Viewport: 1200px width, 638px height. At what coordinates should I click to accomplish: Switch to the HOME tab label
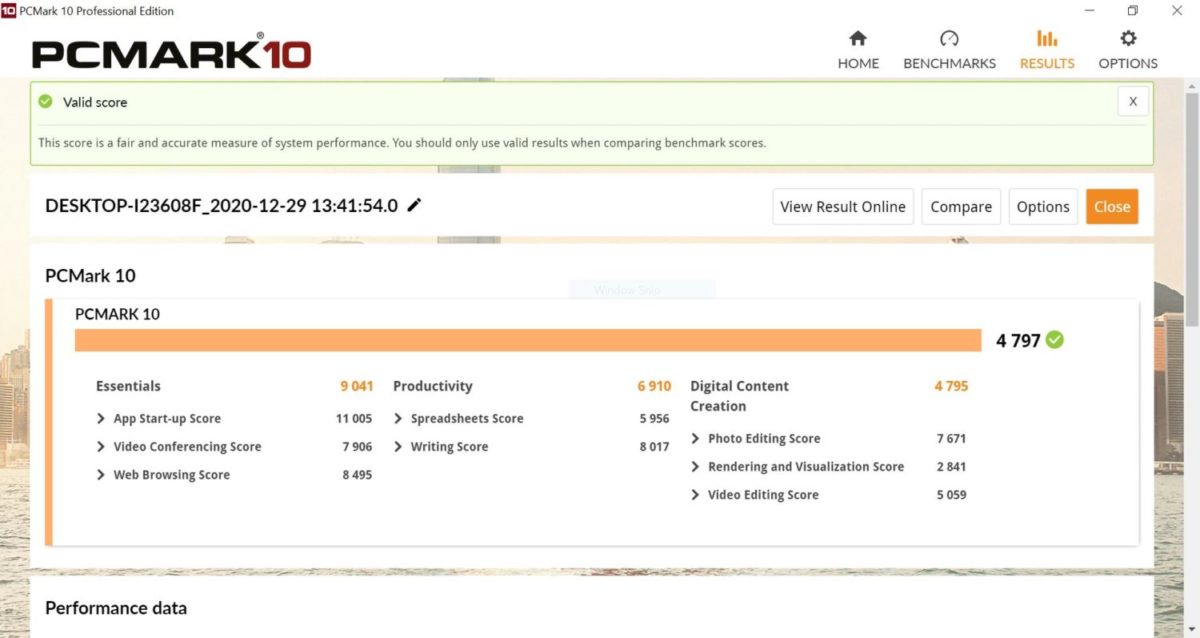(x=858, y=63)
